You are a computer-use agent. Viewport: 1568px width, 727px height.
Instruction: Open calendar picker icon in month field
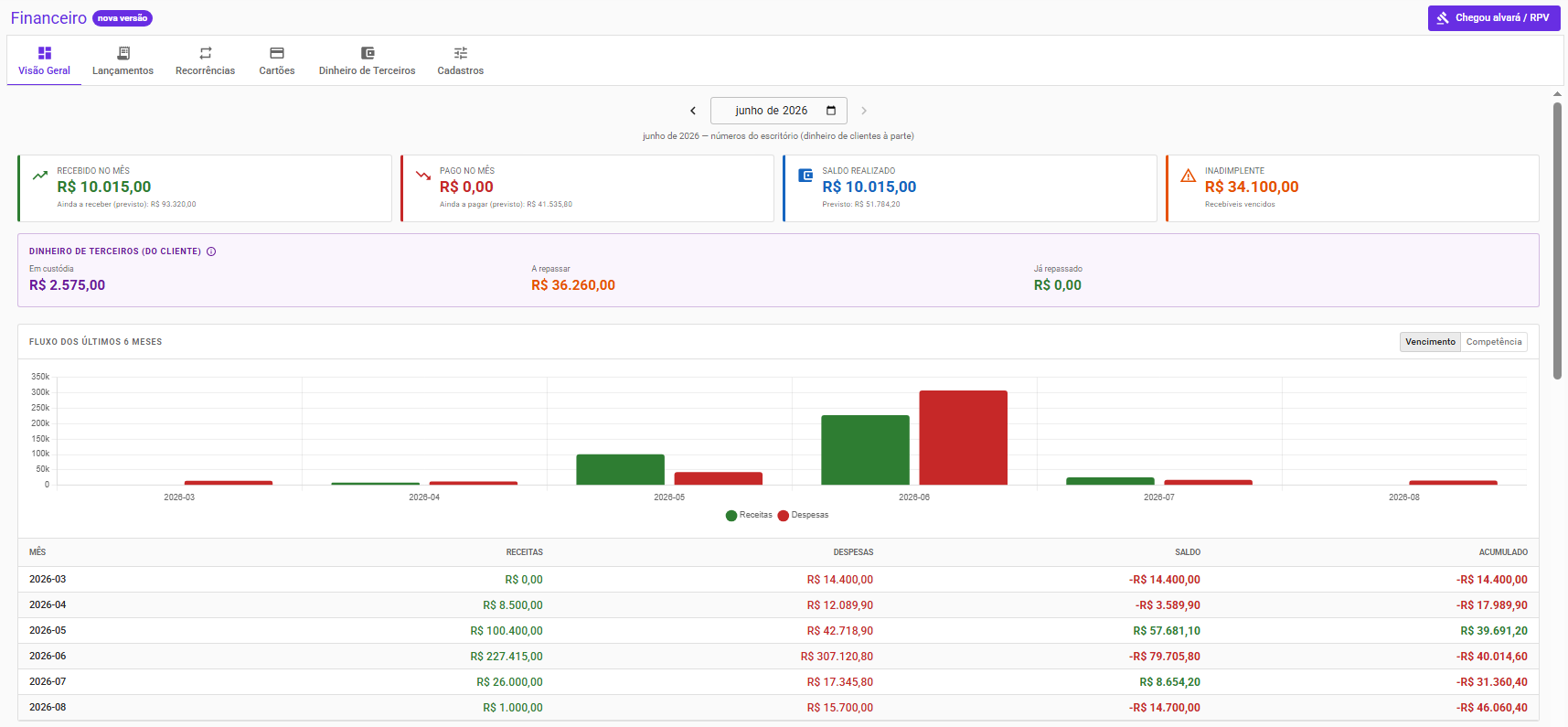tap(831, 111)
